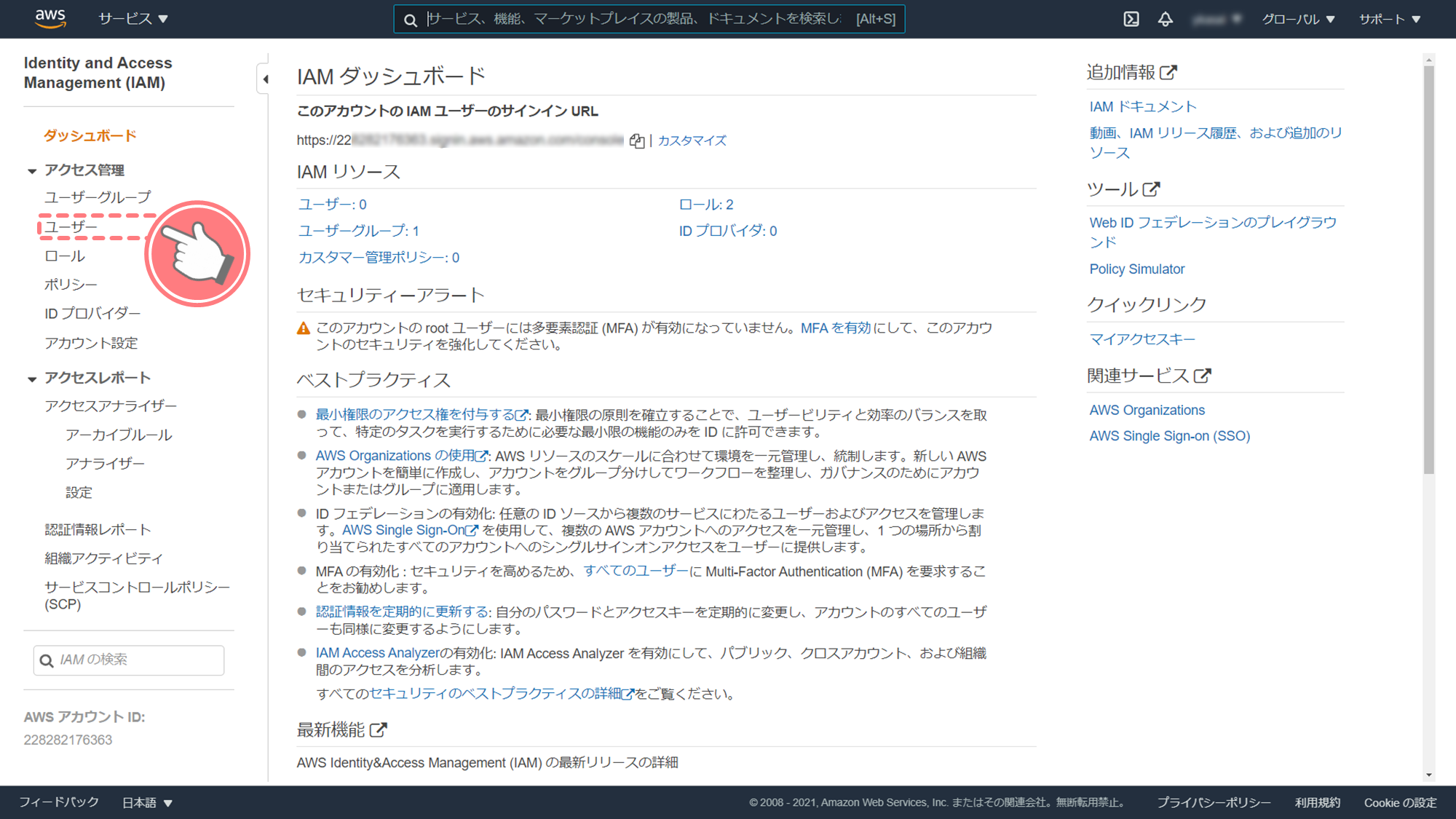The image size is (1456, 819).
Task: Open IAM Access Analyzer link
Action: tap(377, 654)
